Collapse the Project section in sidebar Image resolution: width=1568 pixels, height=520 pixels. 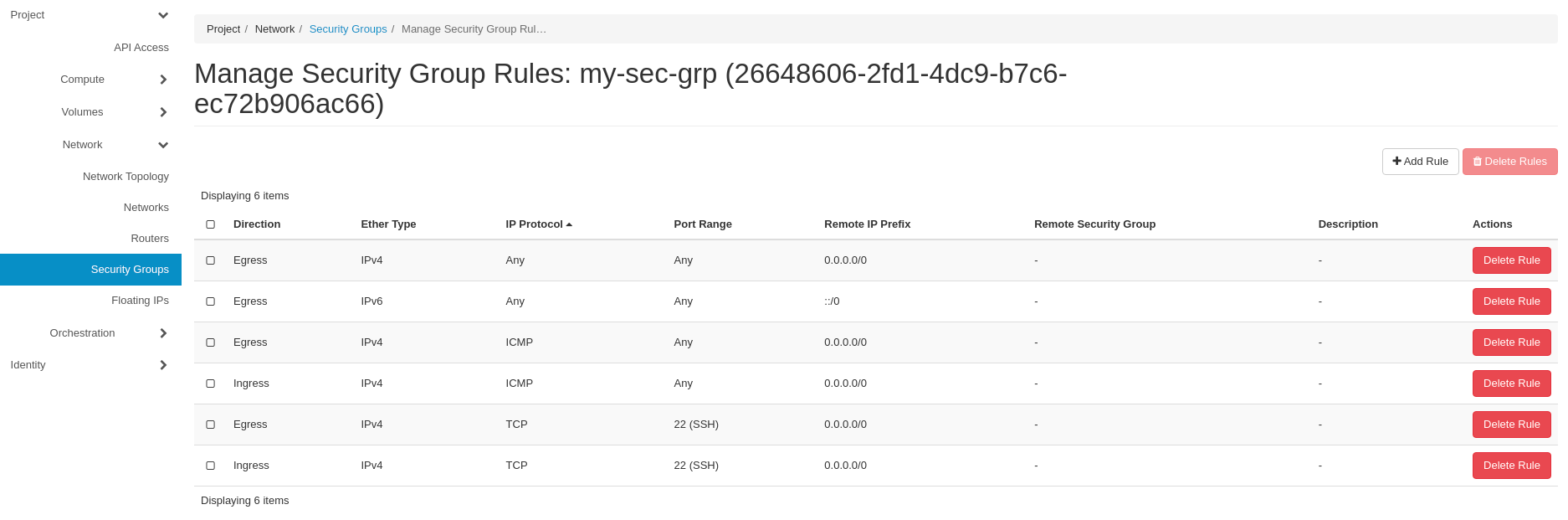point(163,14)
